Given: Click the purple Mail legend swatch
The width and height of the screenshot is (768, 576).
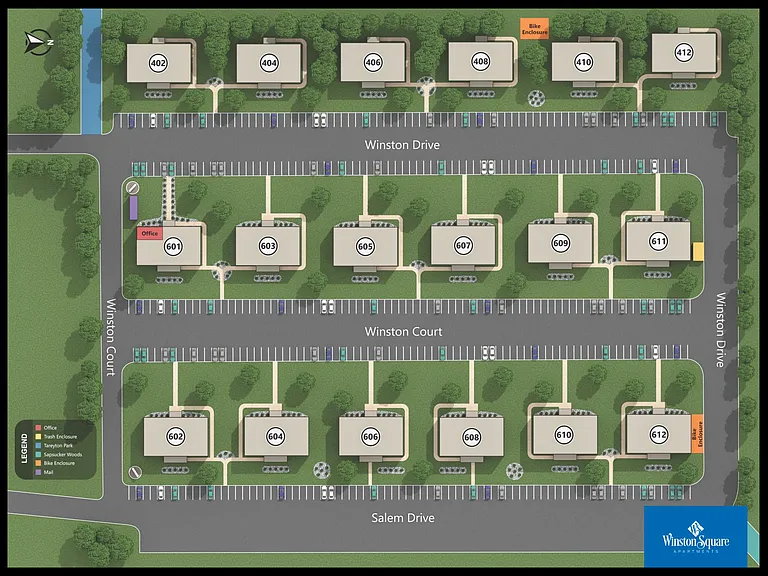Looking at the screenshot, I should (x=38, y=472).
